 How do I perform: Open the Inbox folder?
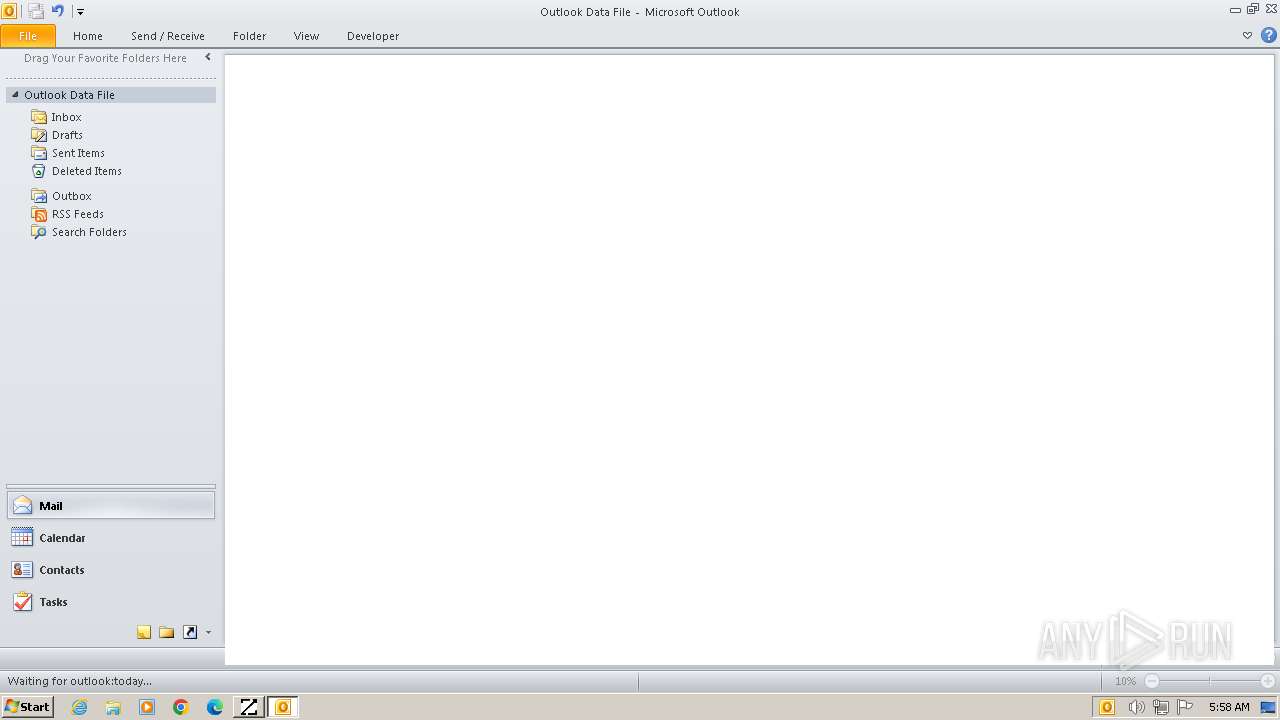coord(67,117)
